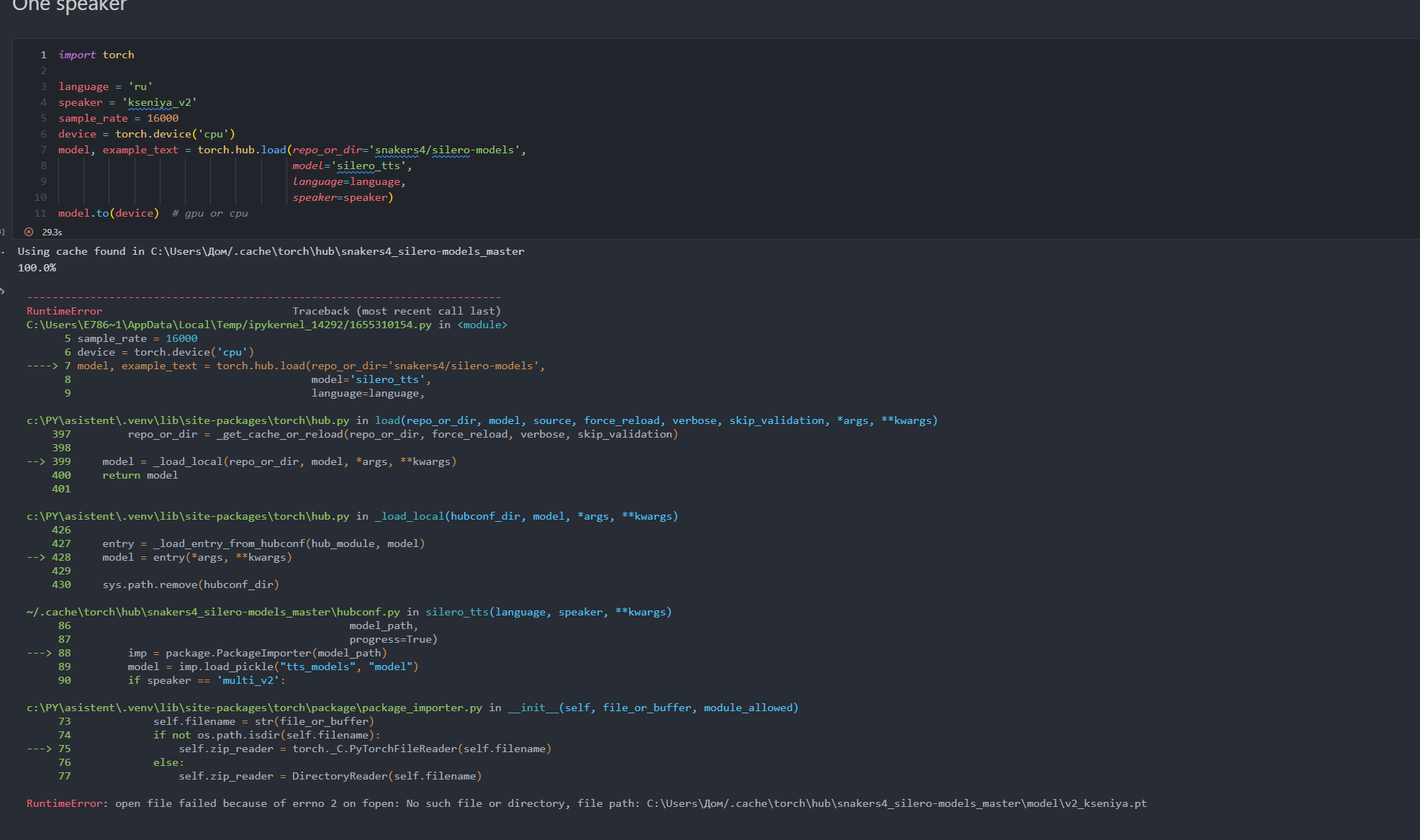Click the red error status icon below the cell
1420x840 pixels.
[28, 232]
